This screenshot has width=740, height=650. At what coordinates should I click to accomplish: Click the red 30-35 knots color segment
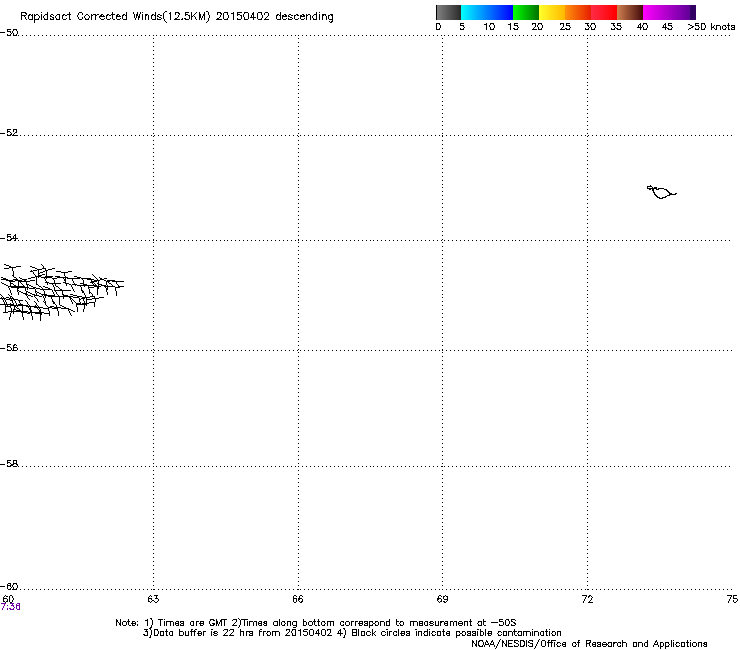pyautogui.click(x=604, y=12)
